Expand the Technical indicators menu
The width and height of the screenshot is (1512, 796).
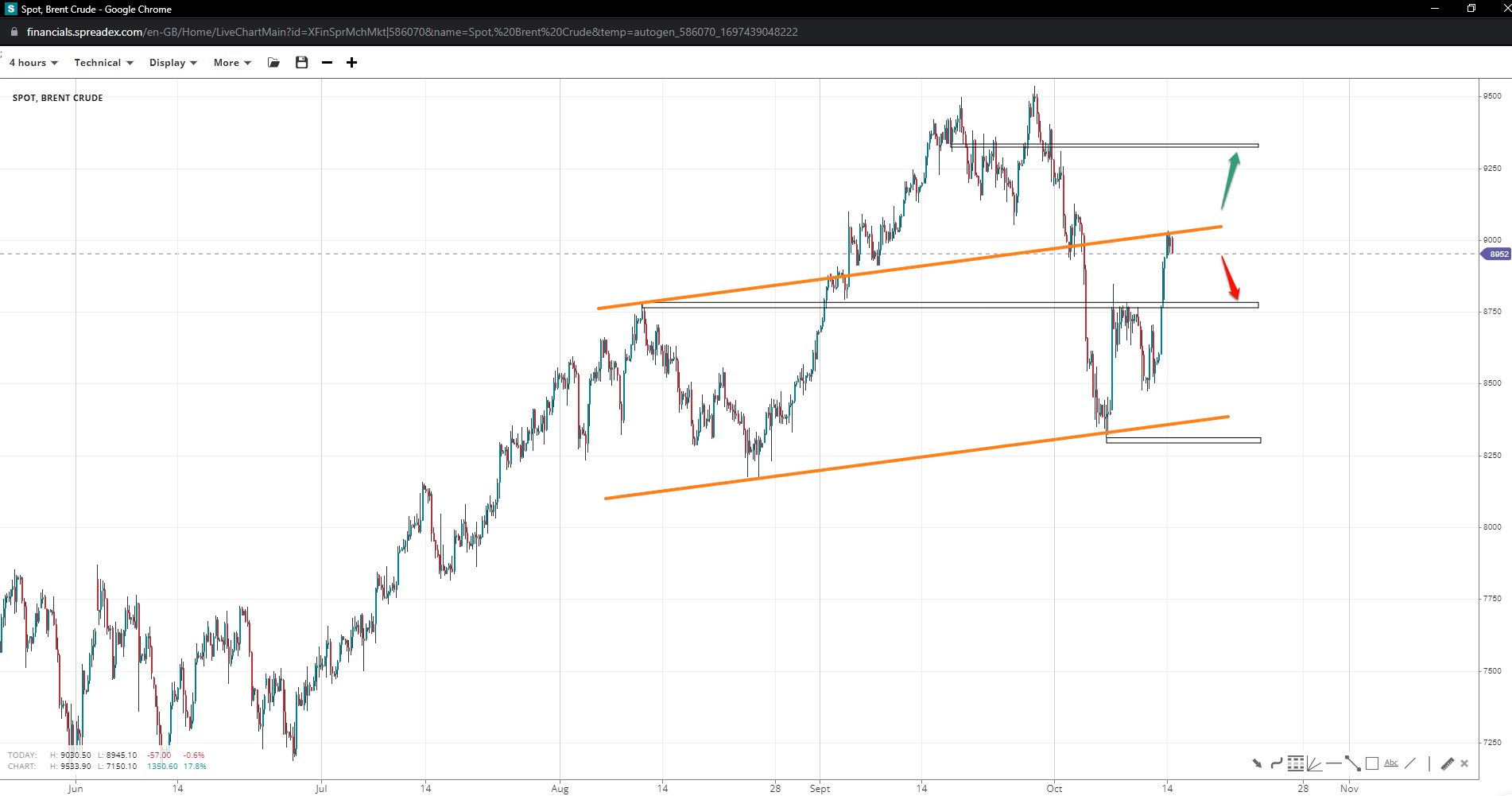103,63
